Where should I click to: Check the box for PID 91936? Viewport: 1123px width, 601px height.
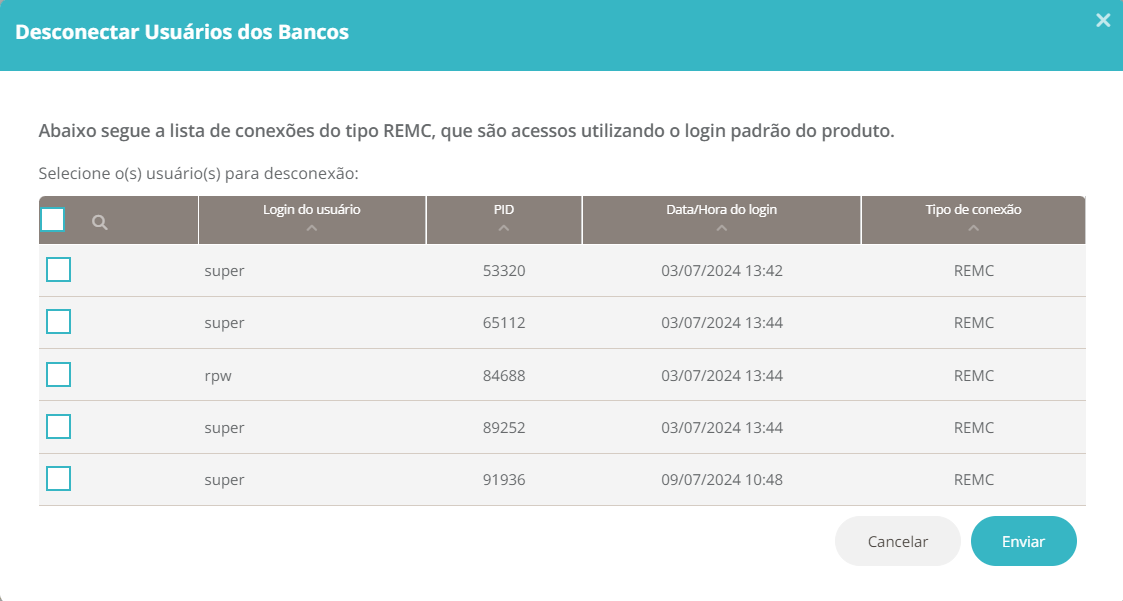pyautogui.click(x=59, y=479)
